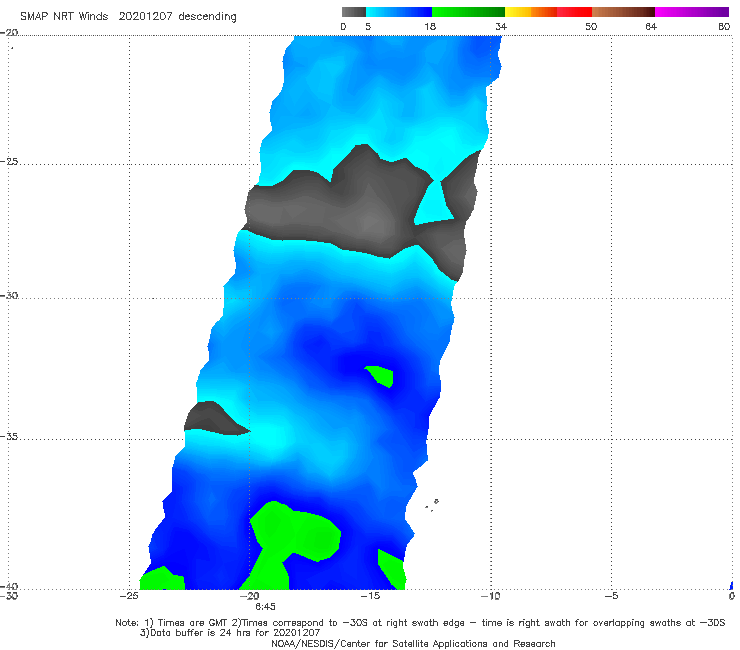Click the color bar label '80' at far end
The height and width of the screenshot is (650, 740).
click(724, 27)
